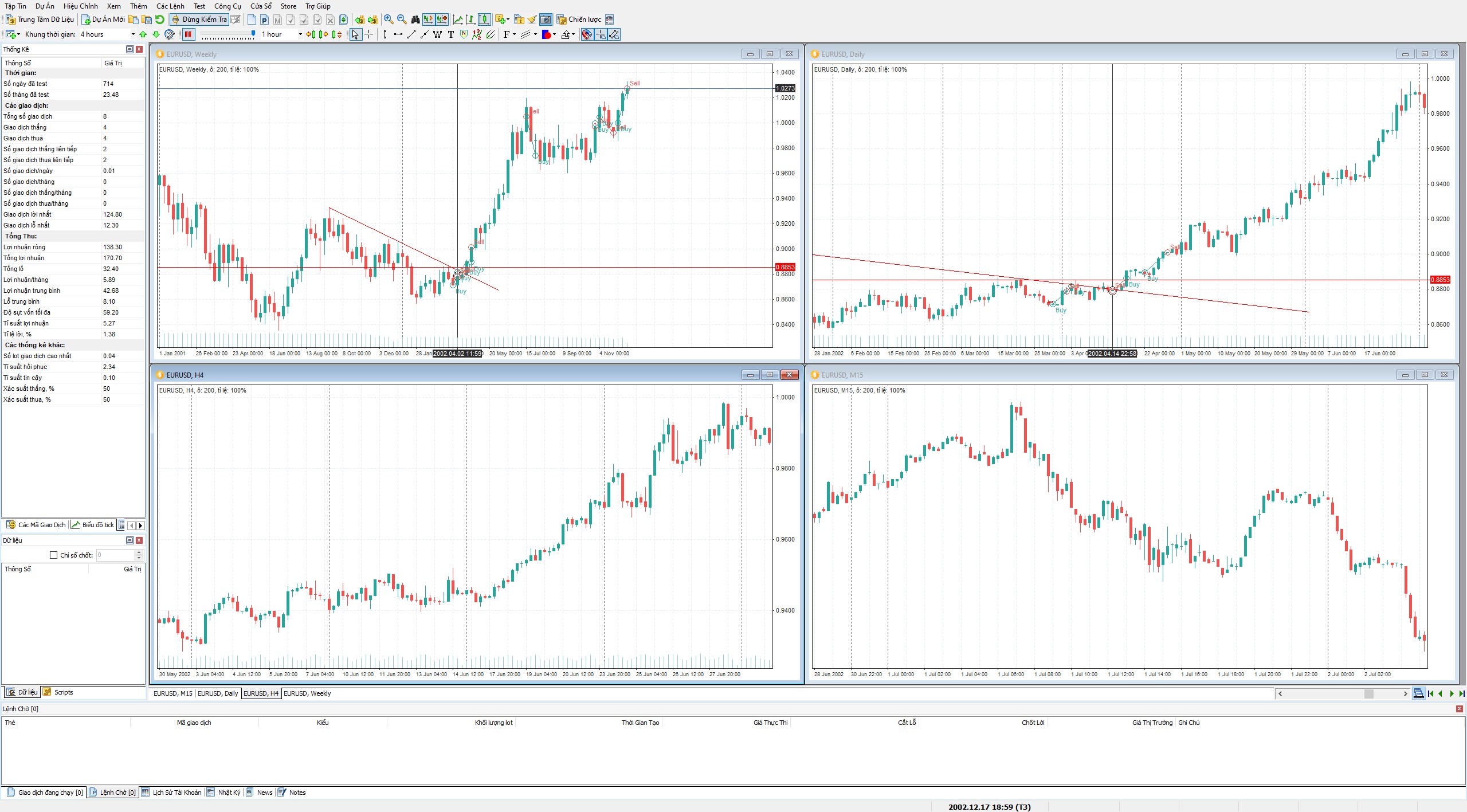Expand the parallel-lines tool dropdown arrow

coord(535,34)
